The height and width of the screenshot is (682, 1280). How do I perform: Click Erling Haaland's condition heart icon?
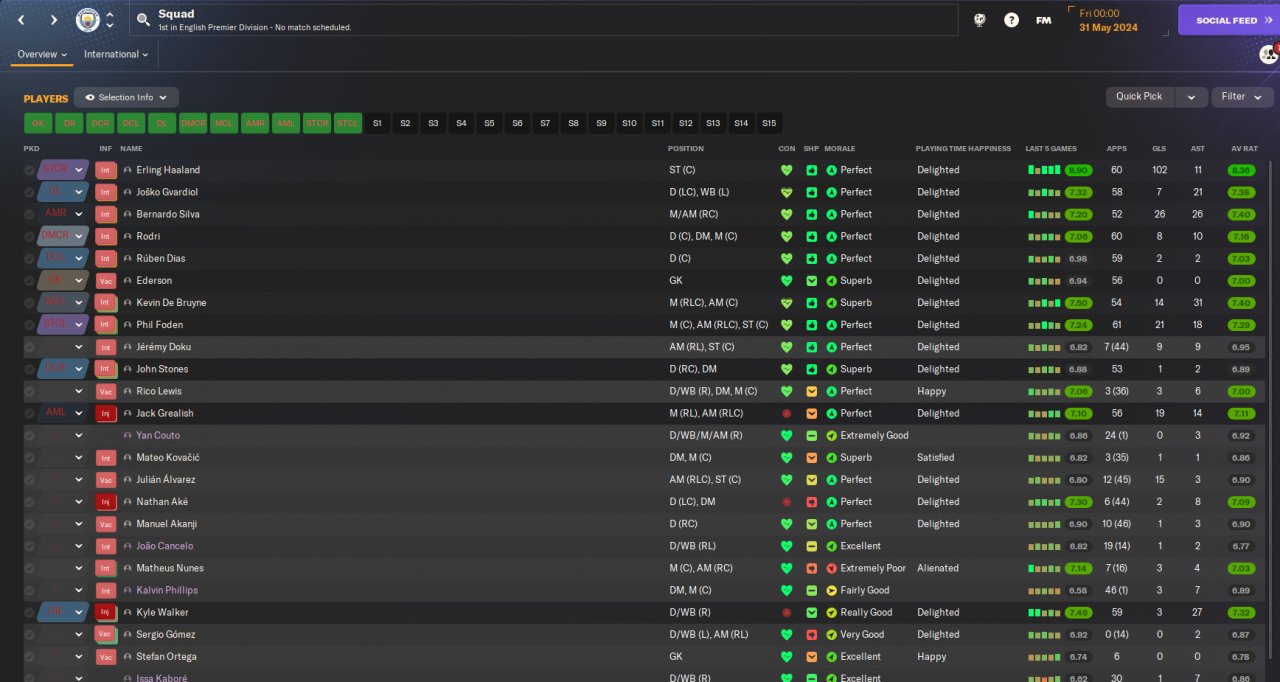(787, 170)
